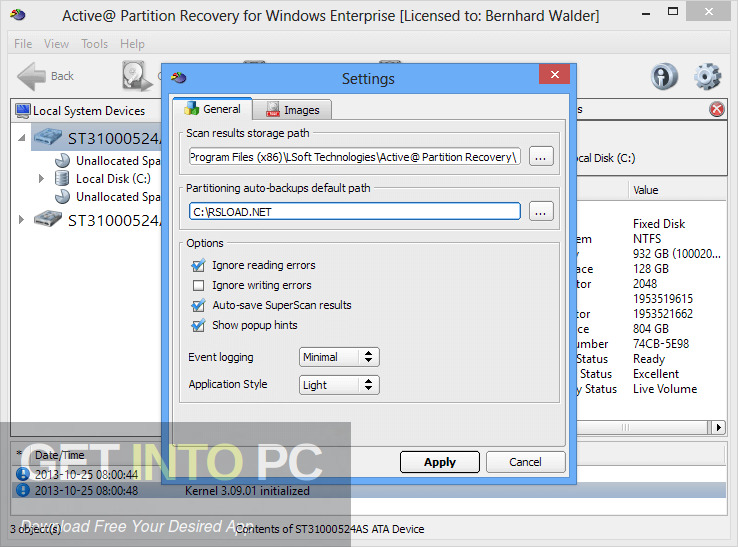Click the Back arrow toolbar icon
This screenshot has width=738, height=547.
pos(32,76)
